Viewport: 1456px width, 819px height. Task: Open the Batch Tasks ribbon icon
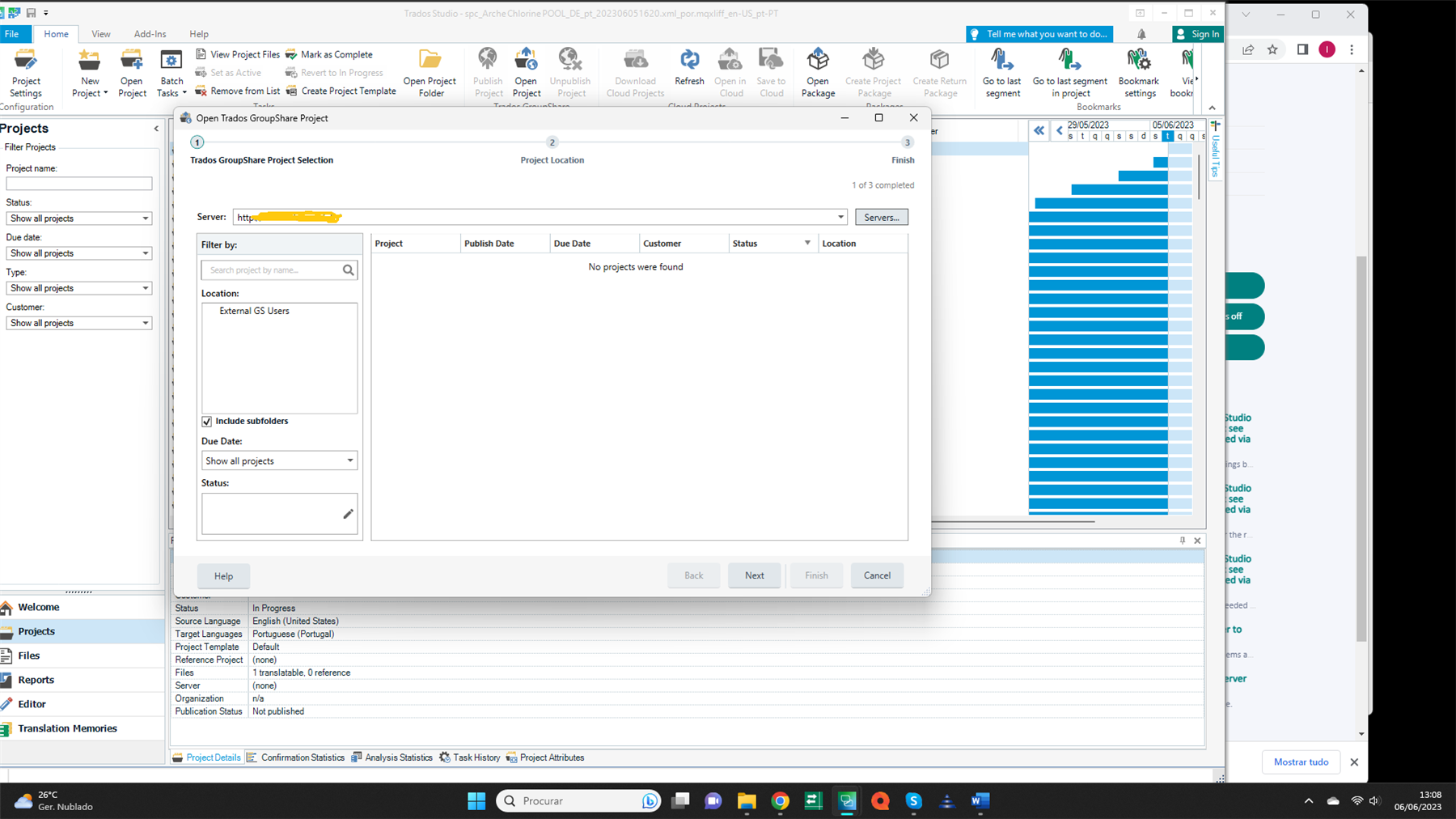171,73
